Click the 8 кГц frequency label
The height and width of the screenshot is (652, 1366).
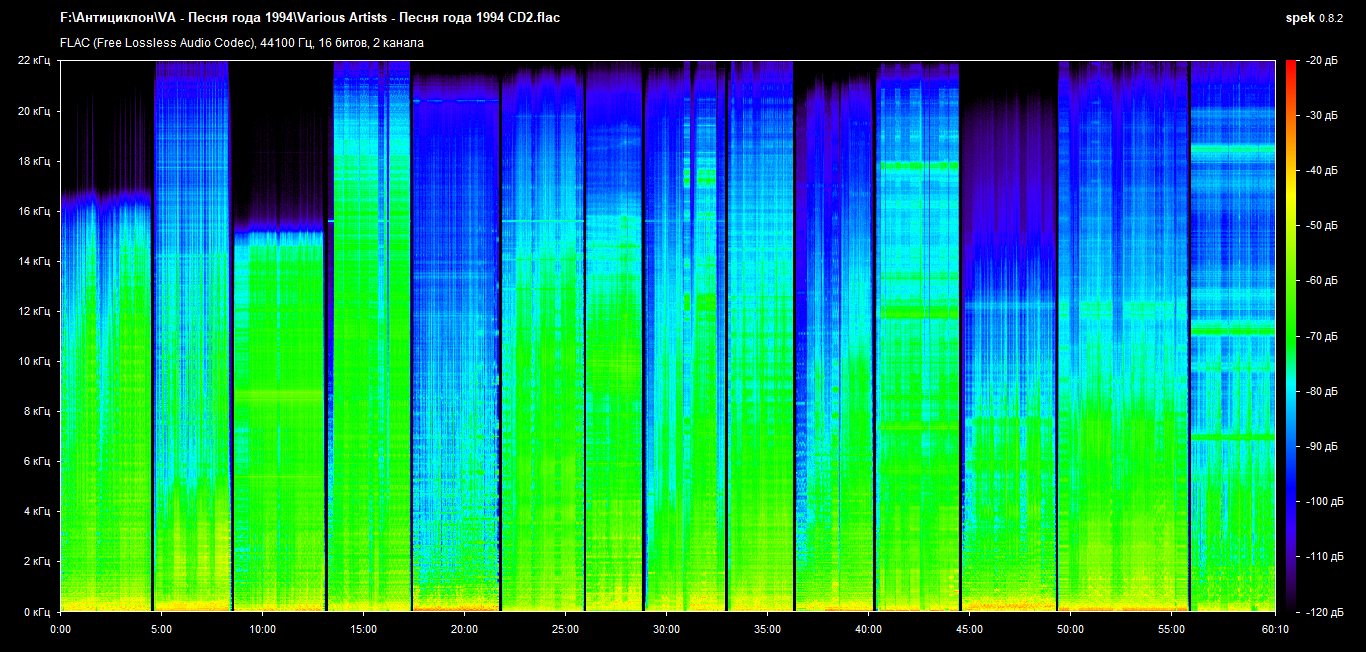[x=38, y=411]
